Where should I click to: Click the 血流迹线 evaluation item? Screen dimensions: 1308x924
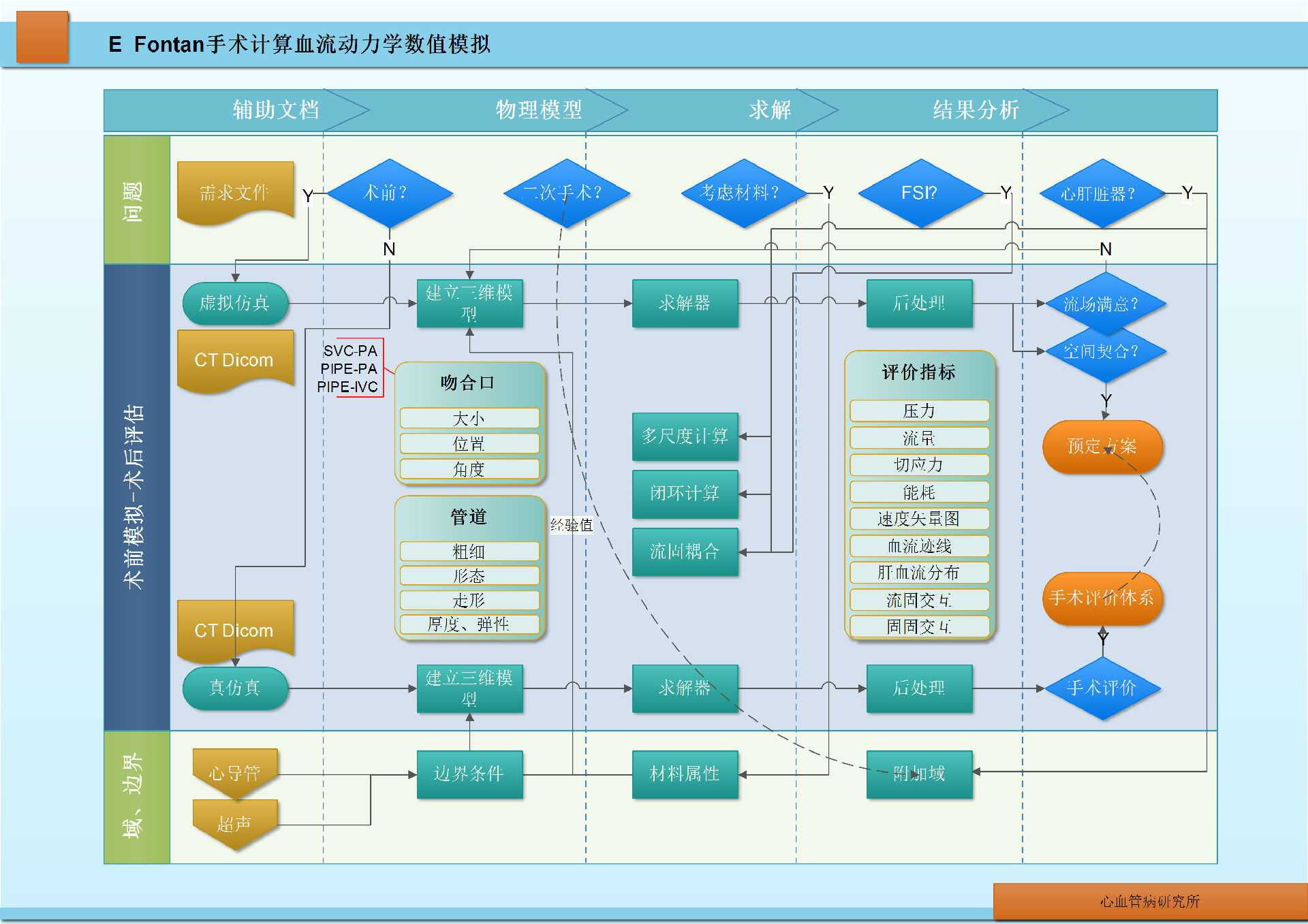click(x=919, y=546)
